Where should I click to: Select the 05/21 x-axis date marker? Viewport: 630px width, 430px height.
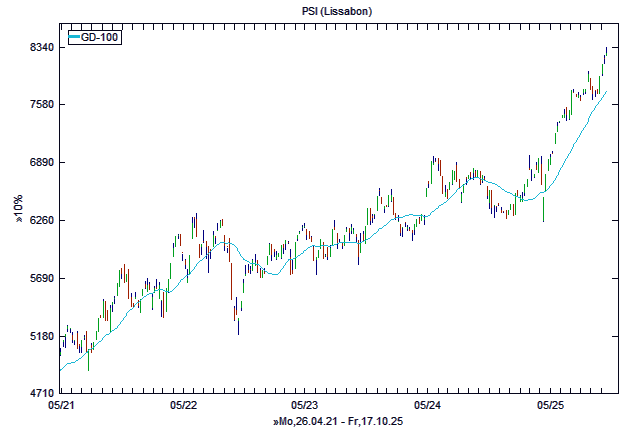click(61, 406)
